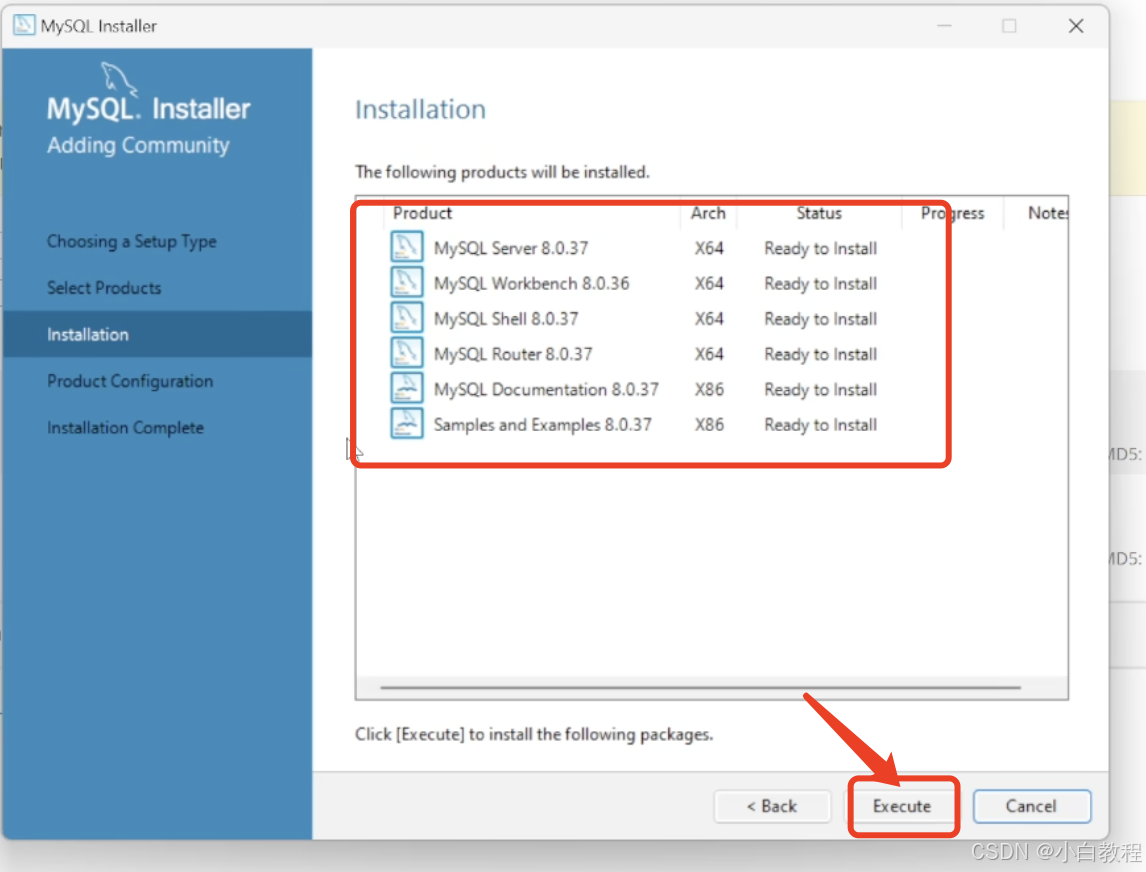1146x872 pixels.
Task: Click the Status column header
Action: (x=819, y=213)
